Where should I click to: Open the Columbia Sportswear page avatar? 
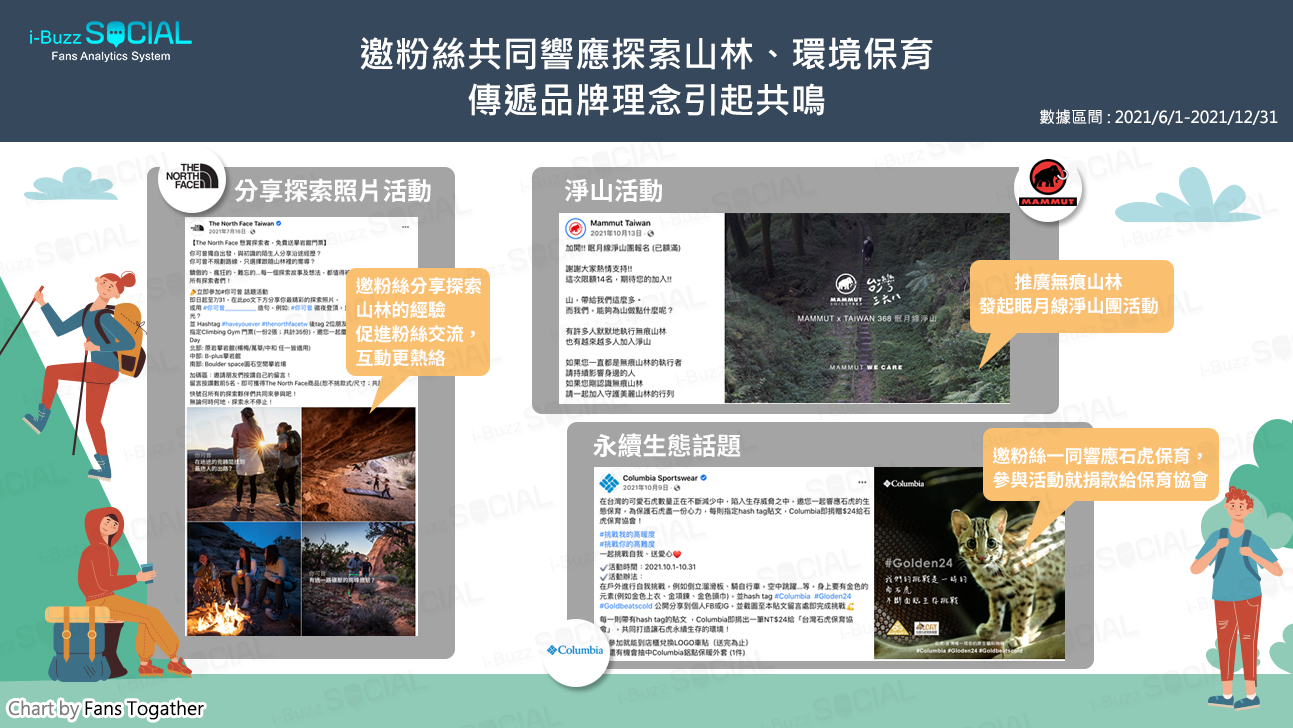coord(608,483)
